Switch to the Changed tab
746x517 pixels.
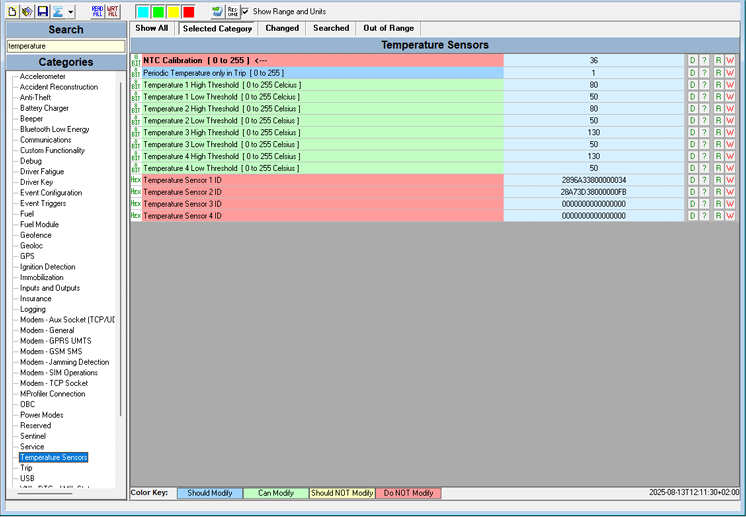coord(282,29)
